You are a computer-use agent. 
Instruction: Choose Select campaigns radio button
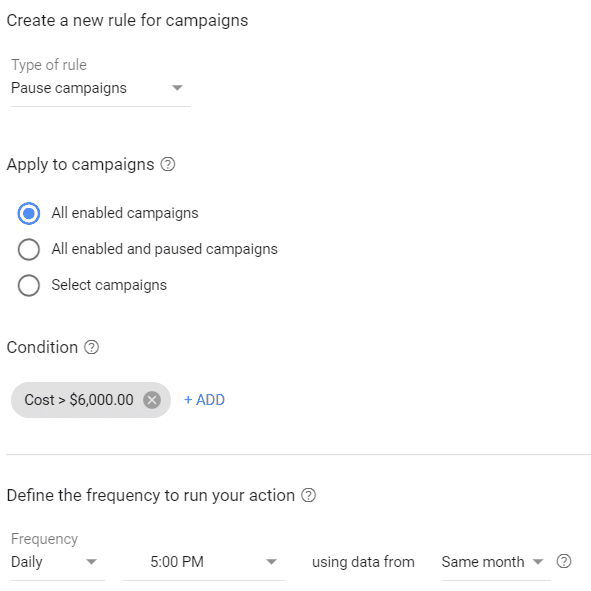click(29, 285)
